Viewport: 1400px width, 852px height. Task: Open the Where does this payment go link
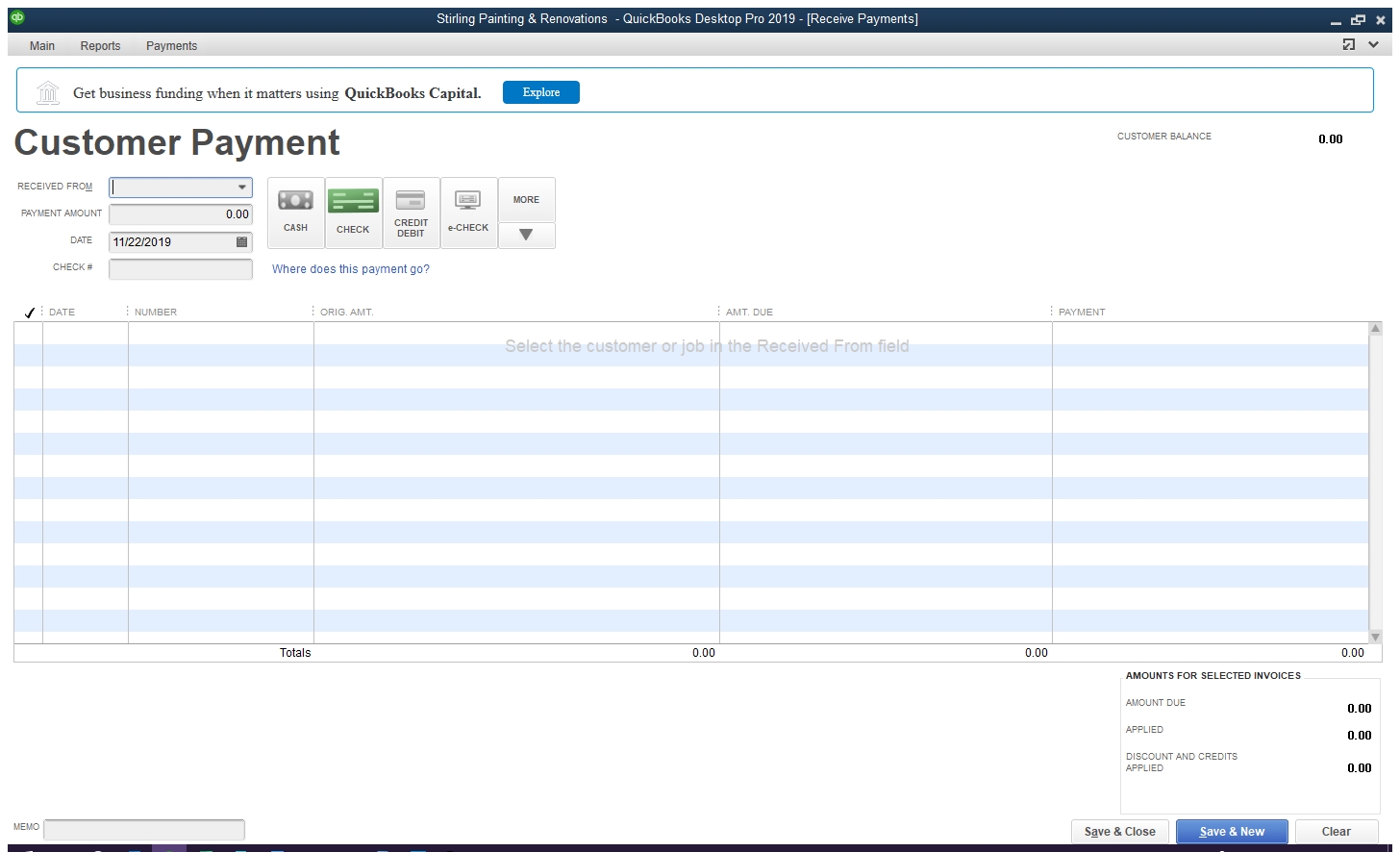pyautogui.click(x=350, y=269)
